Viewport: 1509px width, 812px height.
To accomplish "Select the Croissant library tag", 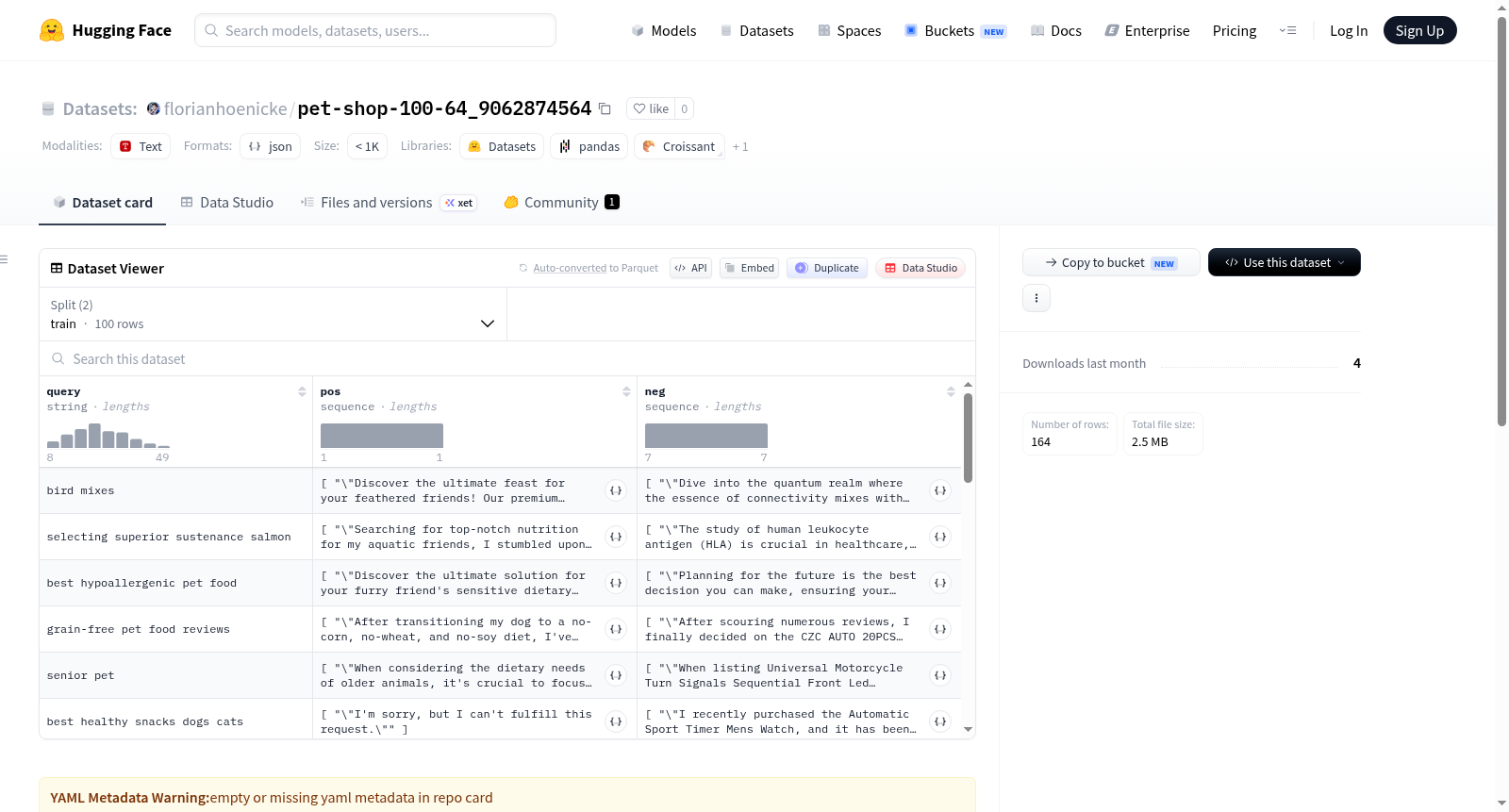I will (679, 146).
